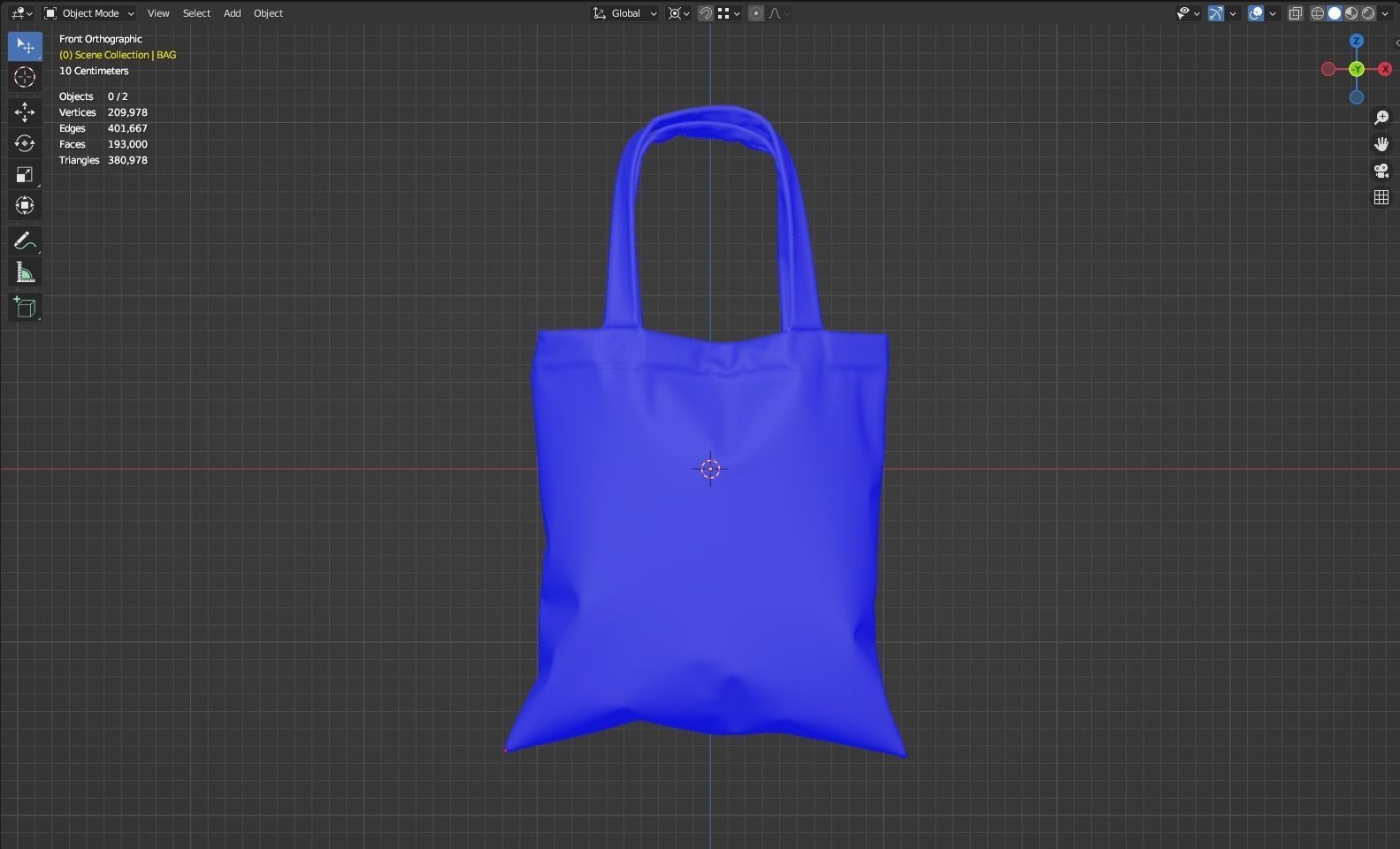
Task: Click the '10 Centimeters' text
Action: pos(94,71)
